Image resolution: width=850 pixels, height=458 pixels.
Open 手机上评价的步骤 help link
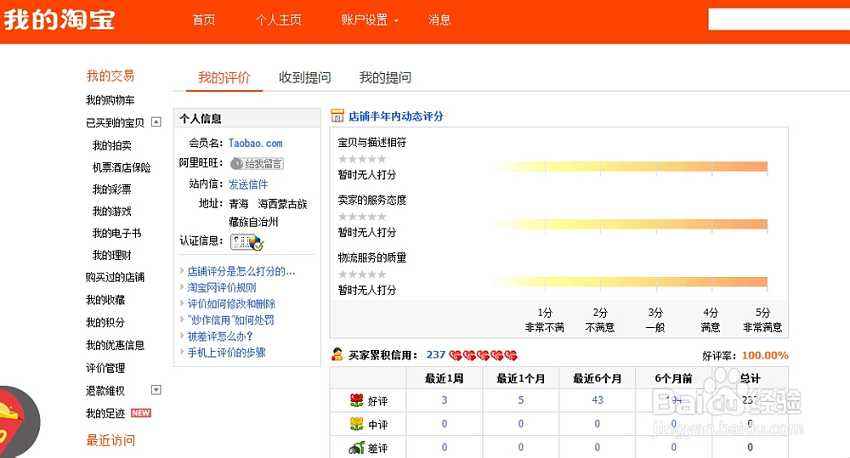point(227,353)
